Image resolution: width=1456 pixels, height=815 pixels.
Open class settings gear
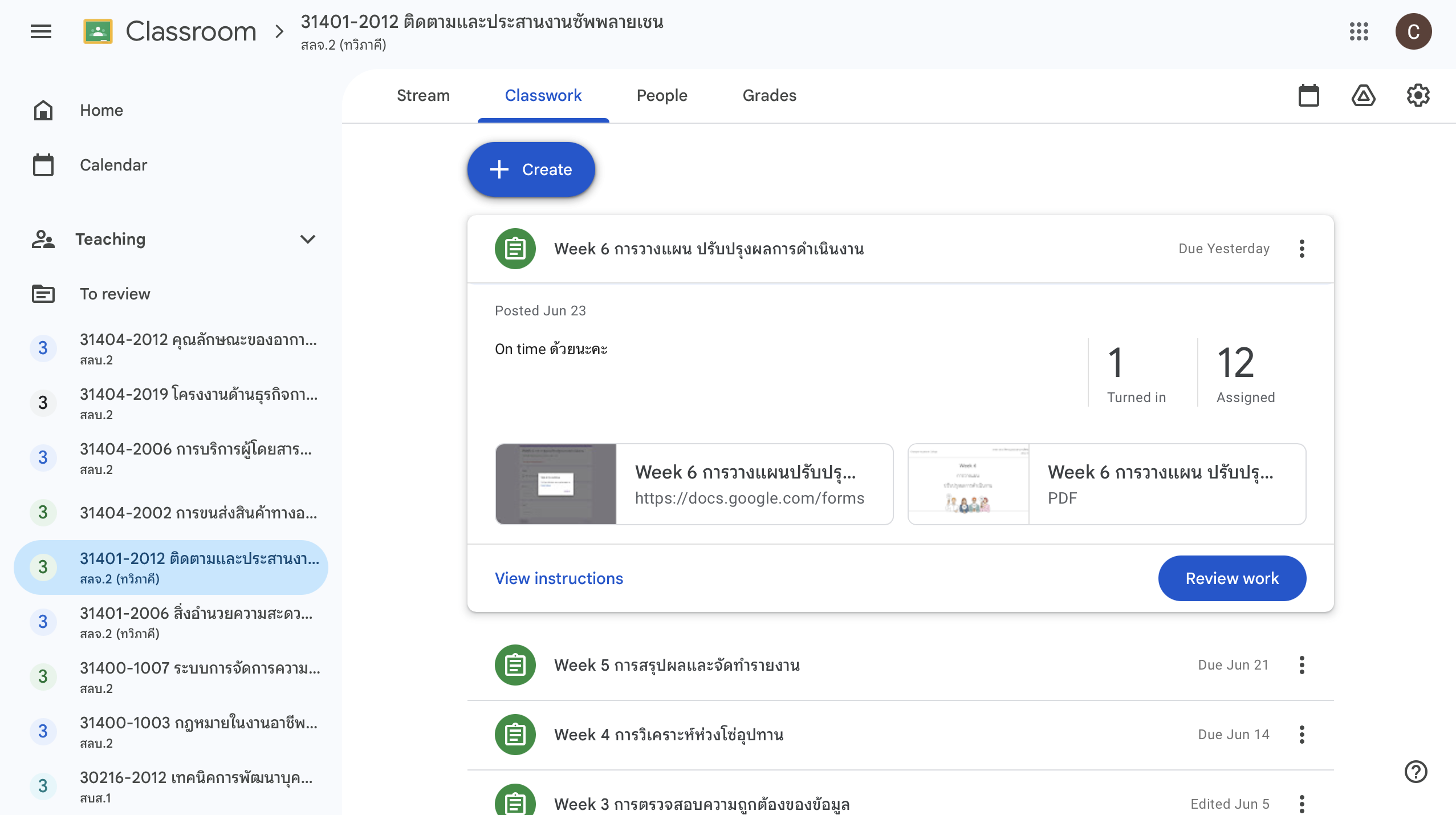[x=1418, y=95]
